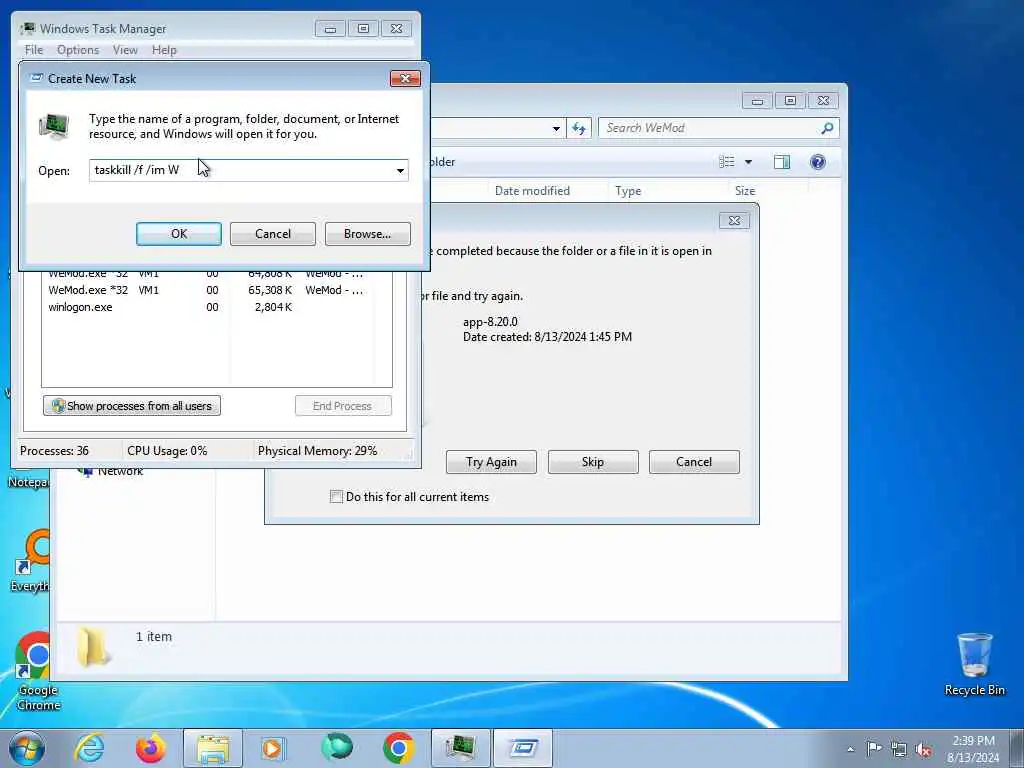Toggle the preview pane icon
The height and width of the screenshot is (768, 1024).
pyautogui.click(x=782, y=162)
